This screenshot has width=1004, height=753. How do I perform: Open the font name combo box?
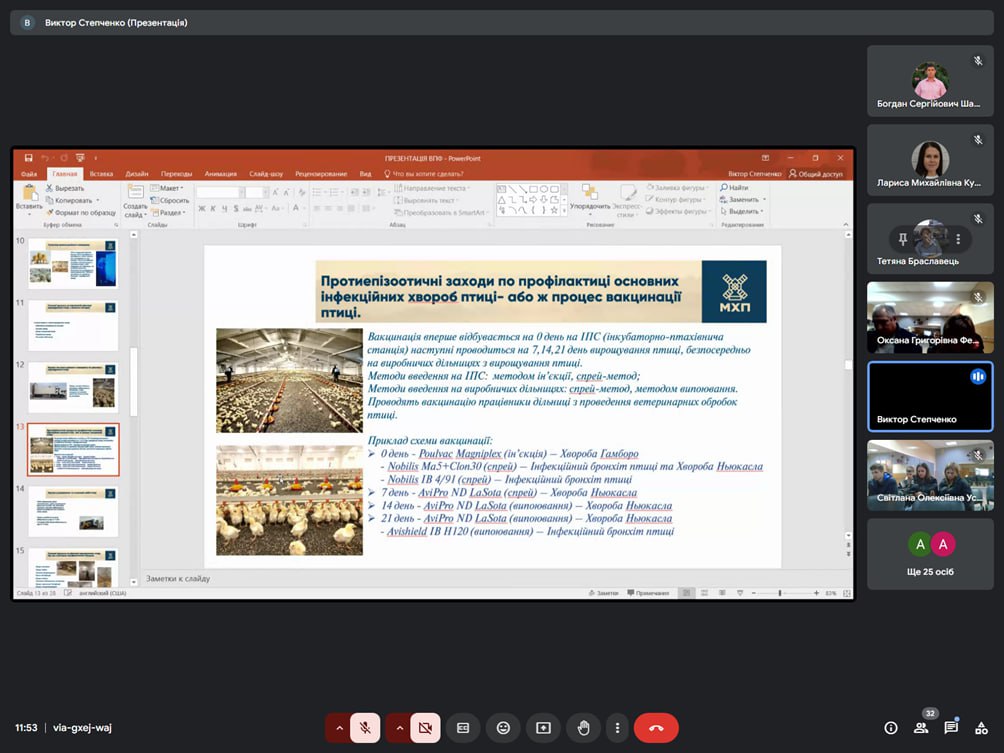pyautogui.click(x=221, y=193)
